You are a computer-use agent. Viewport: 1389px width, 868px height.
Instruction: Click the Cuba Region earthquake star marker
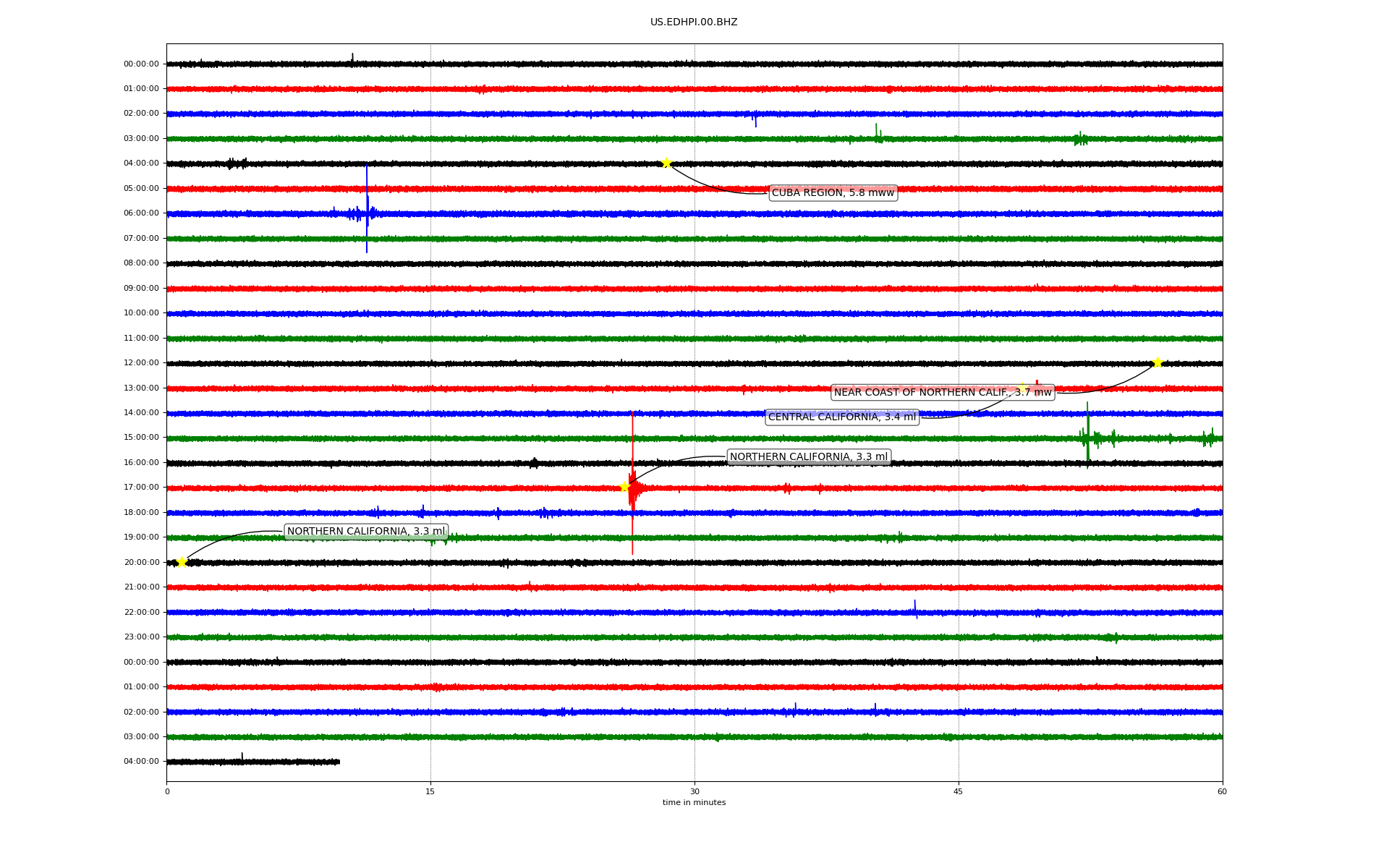pos(666,163)
